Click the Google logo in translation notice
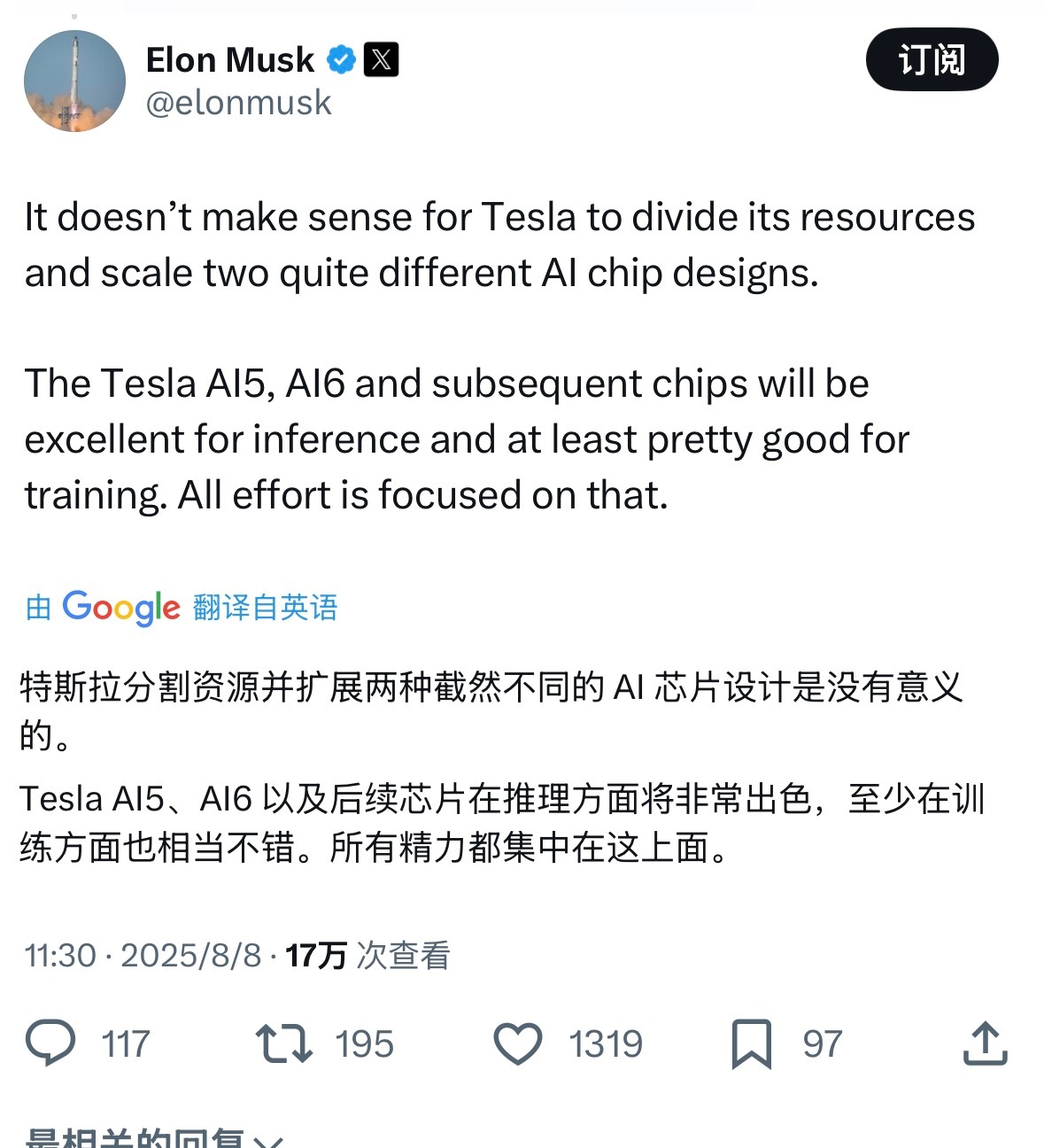This screenshot has height=1148, width=1044. pyautogui.click(x=121, y=608)
